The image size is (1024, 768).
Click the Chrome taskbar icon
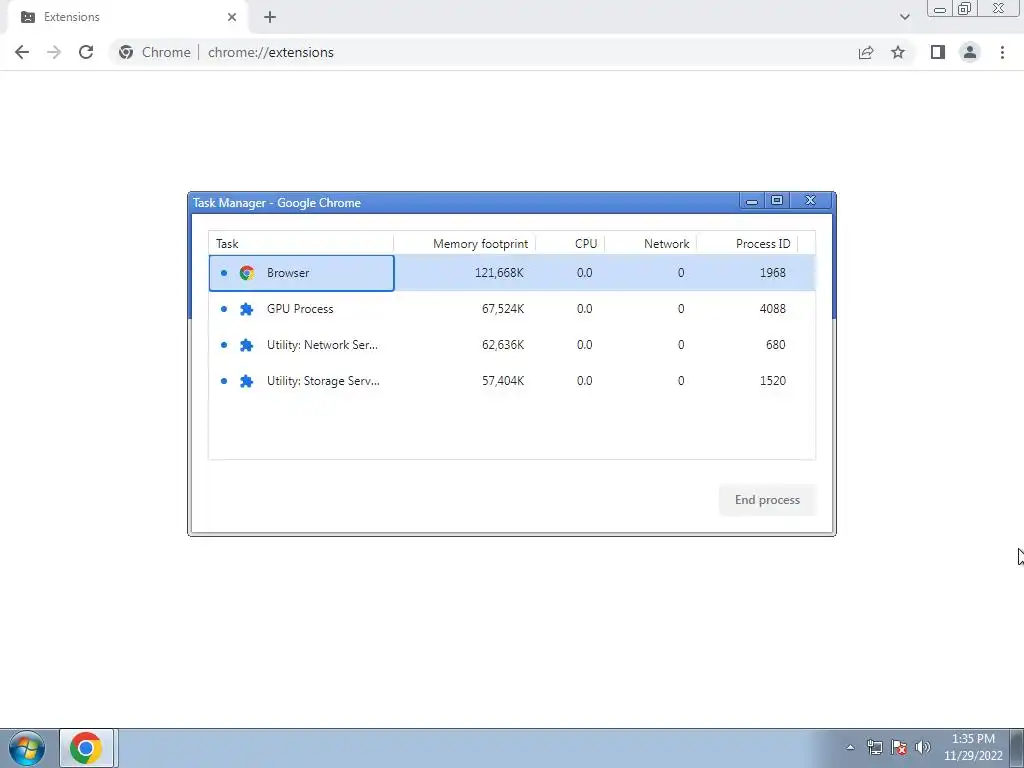point(86,748)
